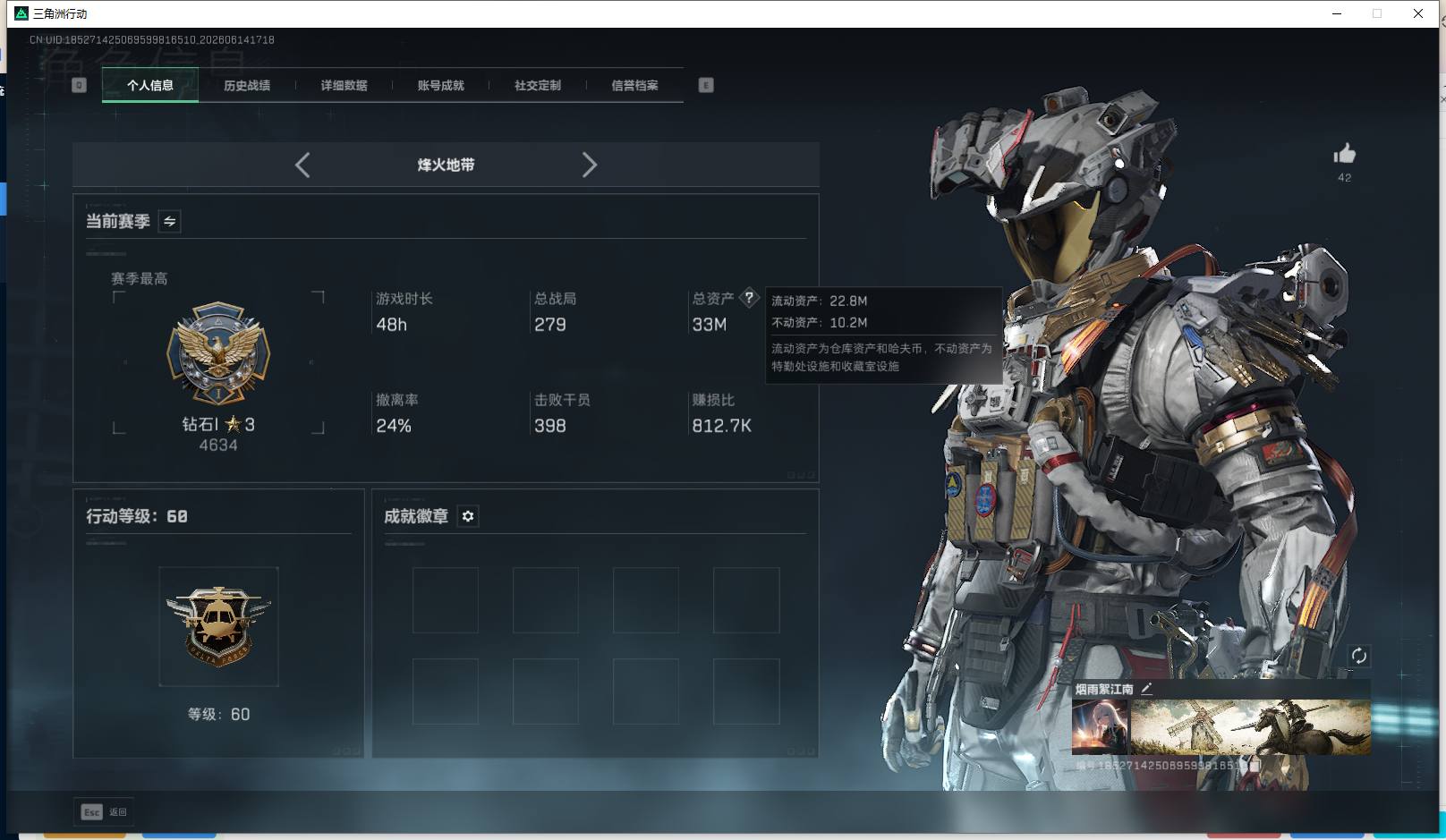
Task: Click the player avatar thumbnail
Action: [x=1100, y=726]
